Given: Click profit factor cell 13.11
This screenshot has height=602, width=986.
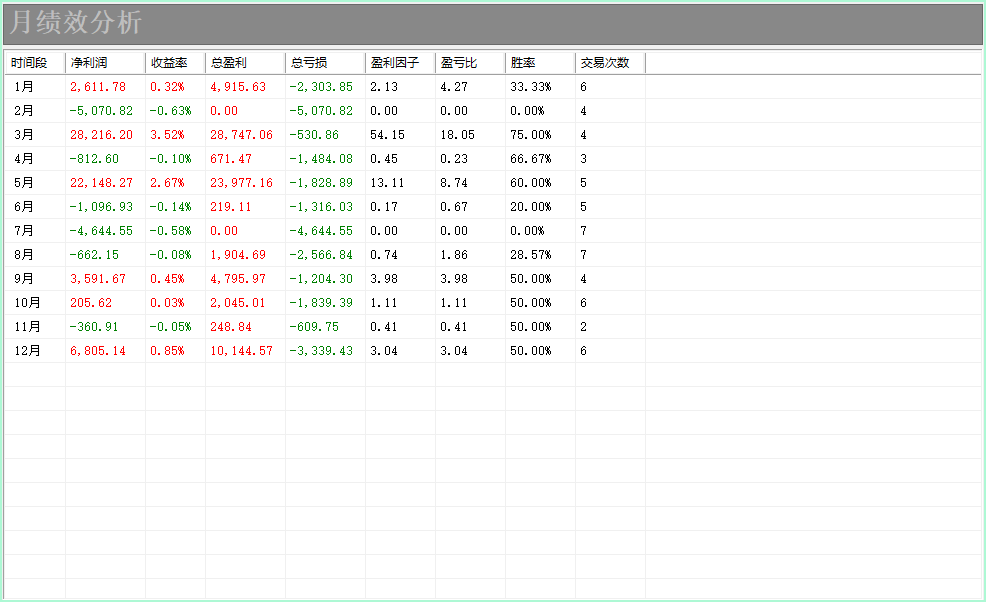Looking at the screenshot, I should 387,182.
